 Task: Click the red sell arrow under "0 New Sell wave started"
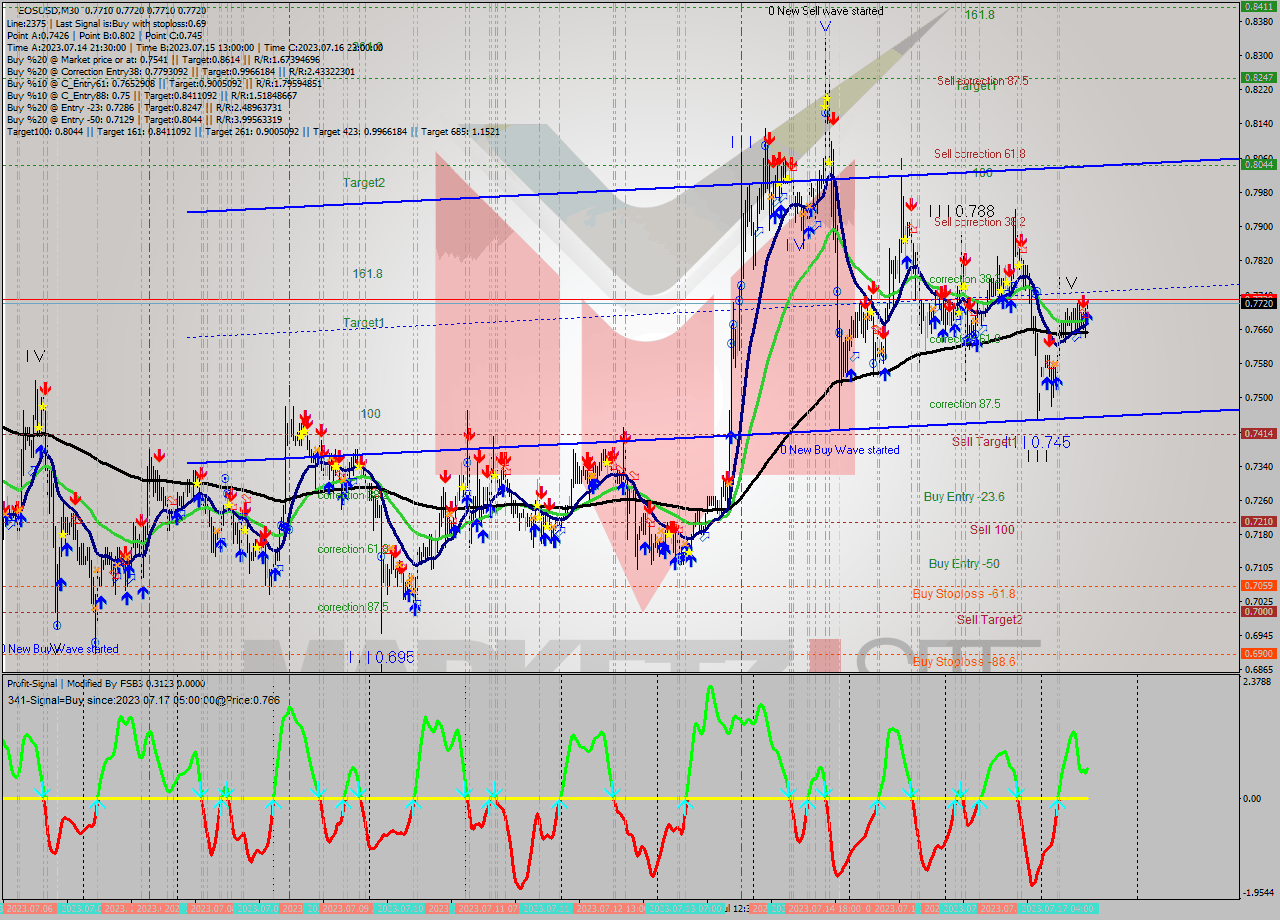coord(834,118)
